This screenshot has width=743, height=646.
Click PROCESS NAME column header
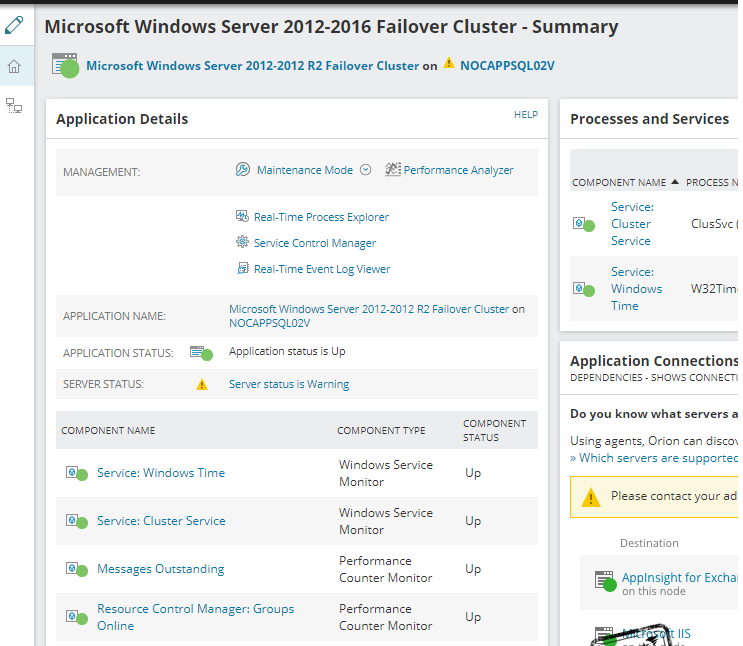click(x=712, y=182)
